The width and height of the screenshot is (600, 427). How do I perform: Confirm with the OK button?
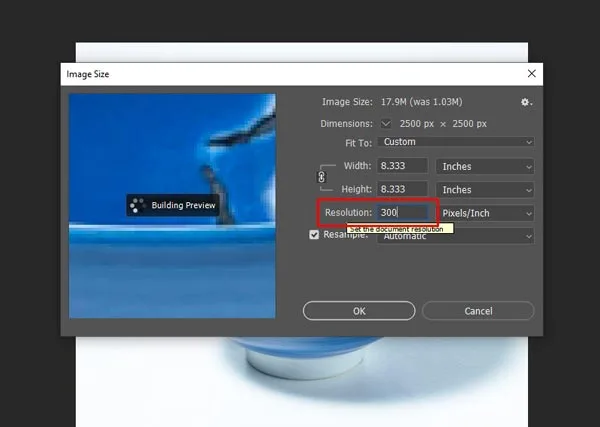point(359,311)
